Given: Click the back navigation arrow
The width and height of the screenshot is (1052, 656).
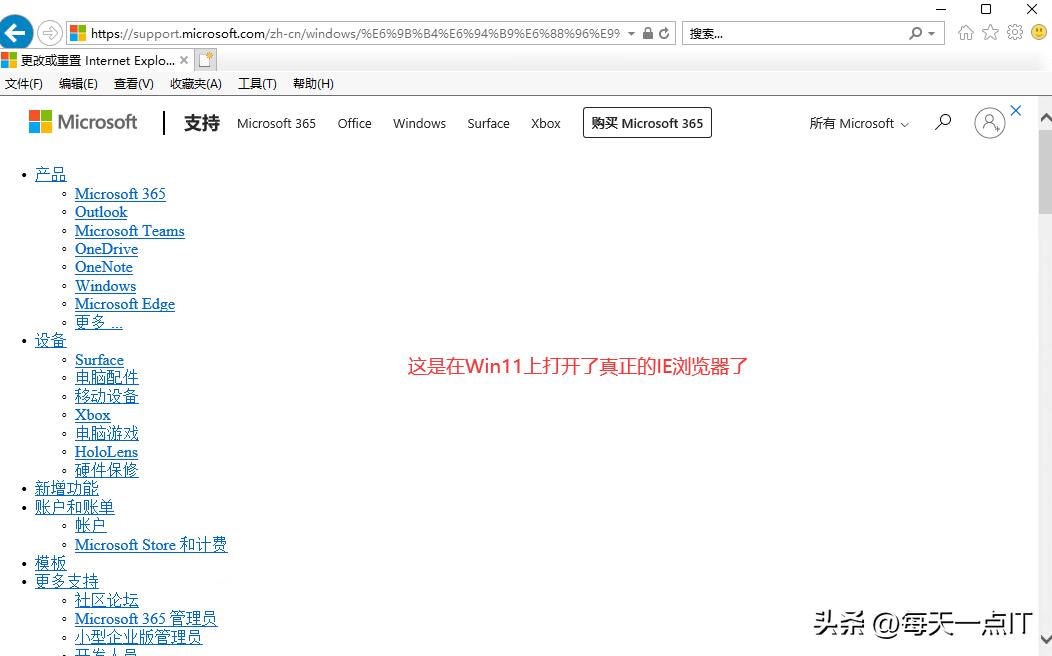Looking at the screenshot, I should pyautogui.click(x=16, y=32).
